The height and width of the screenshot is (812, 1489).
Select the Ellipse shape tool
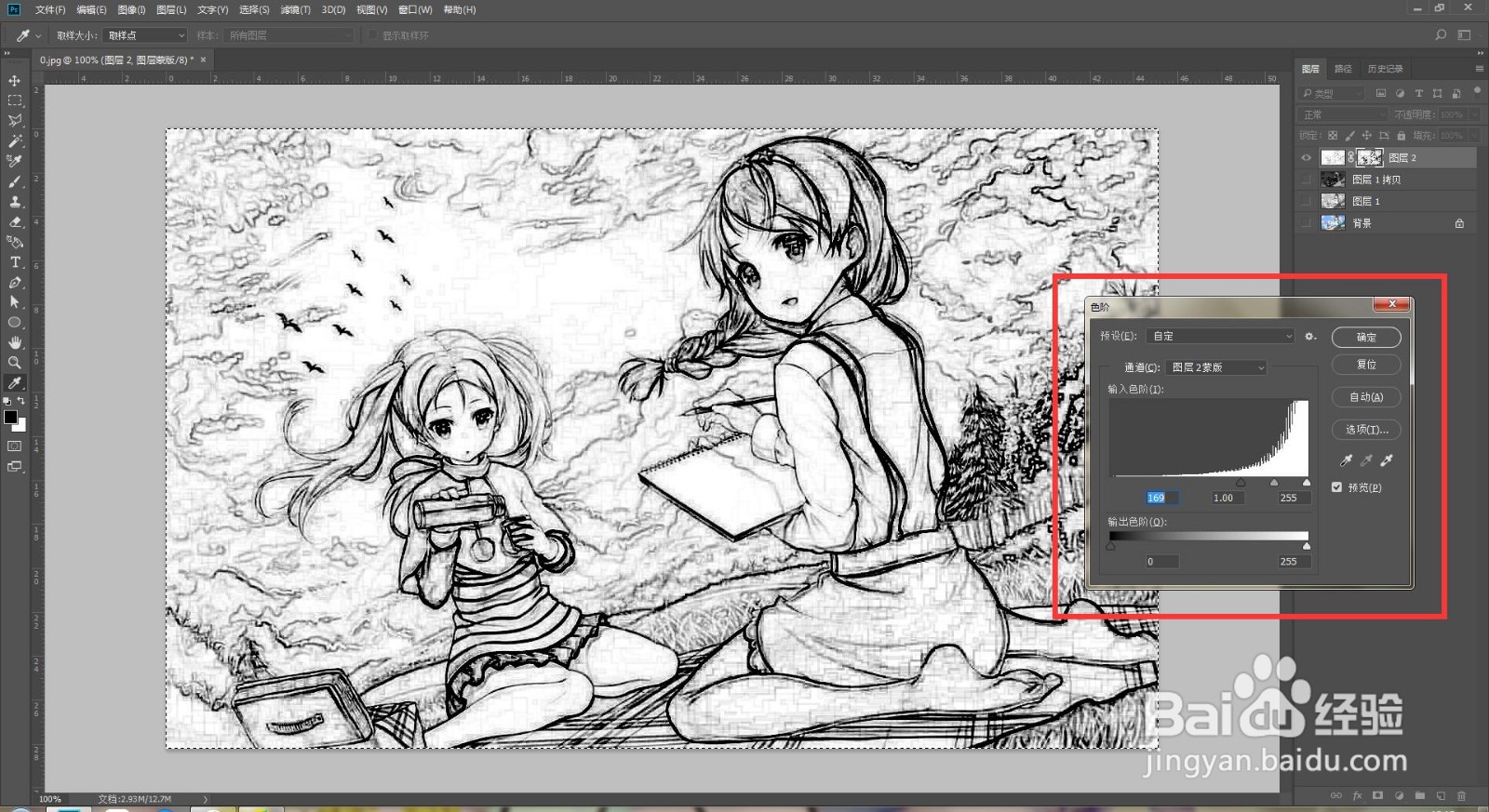click(x=15, y=323)
